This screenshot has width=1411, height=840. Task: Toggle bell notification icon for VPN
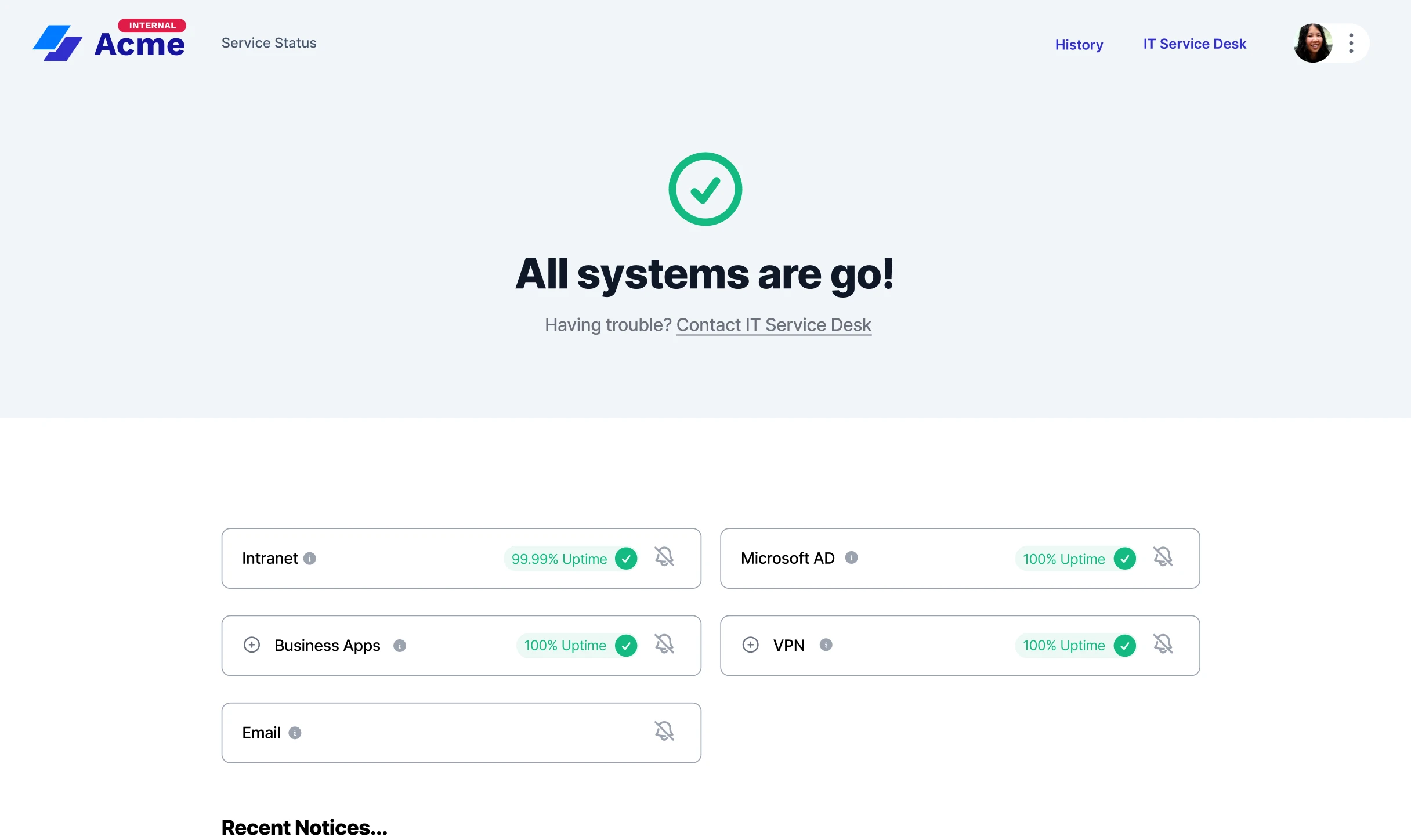coord(1163,644)
